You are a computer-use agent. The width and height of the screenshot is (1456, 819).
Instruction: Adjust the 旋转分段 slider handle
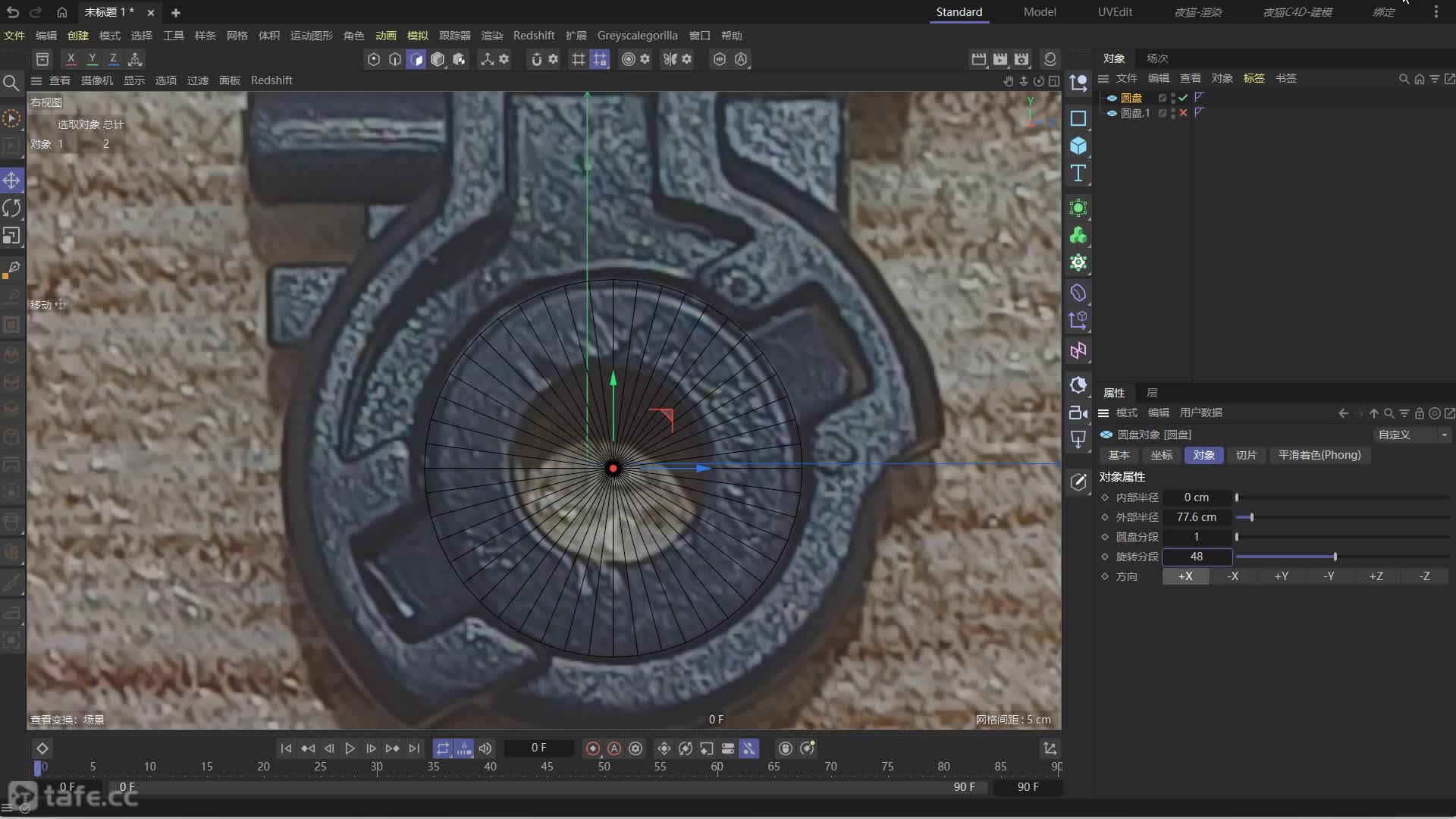pyautogui.click(x=1335, y=557)
